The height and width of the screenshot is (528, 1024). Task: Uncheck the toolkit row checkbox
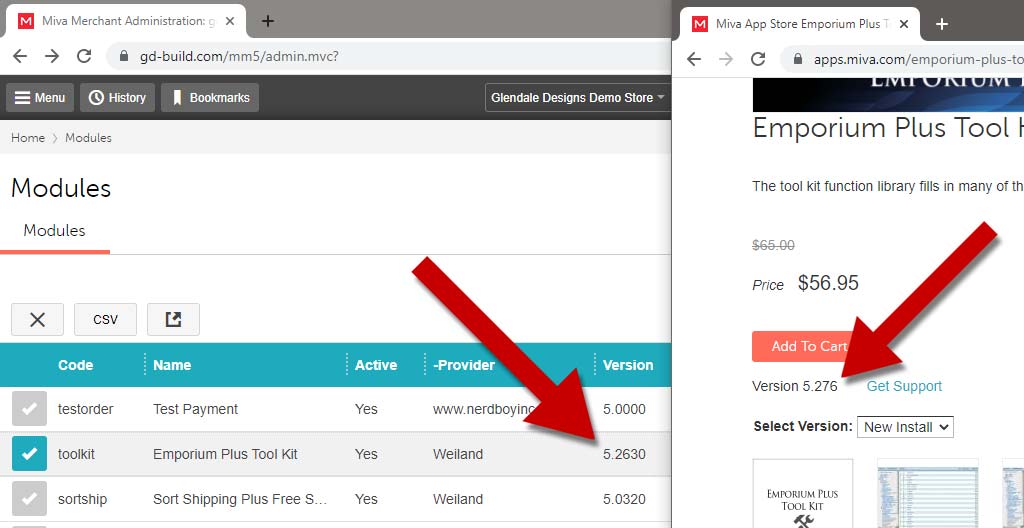(x=29, y=454)
